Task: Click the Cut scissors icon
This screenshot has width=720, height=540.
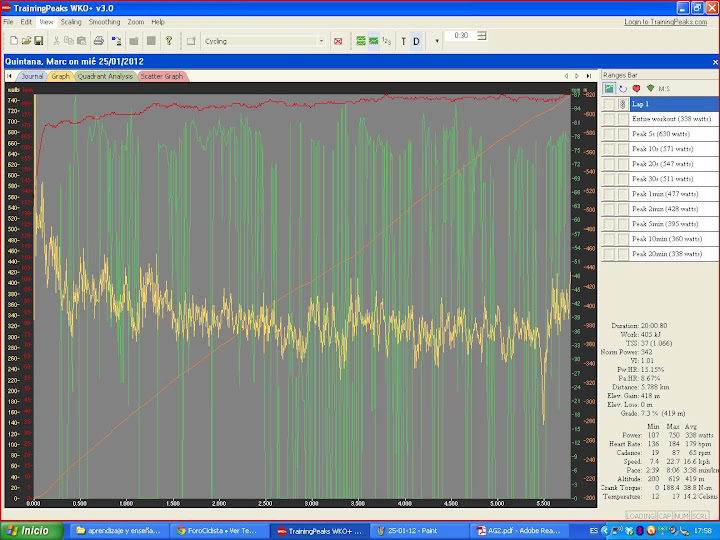Action: pos(56,41)
